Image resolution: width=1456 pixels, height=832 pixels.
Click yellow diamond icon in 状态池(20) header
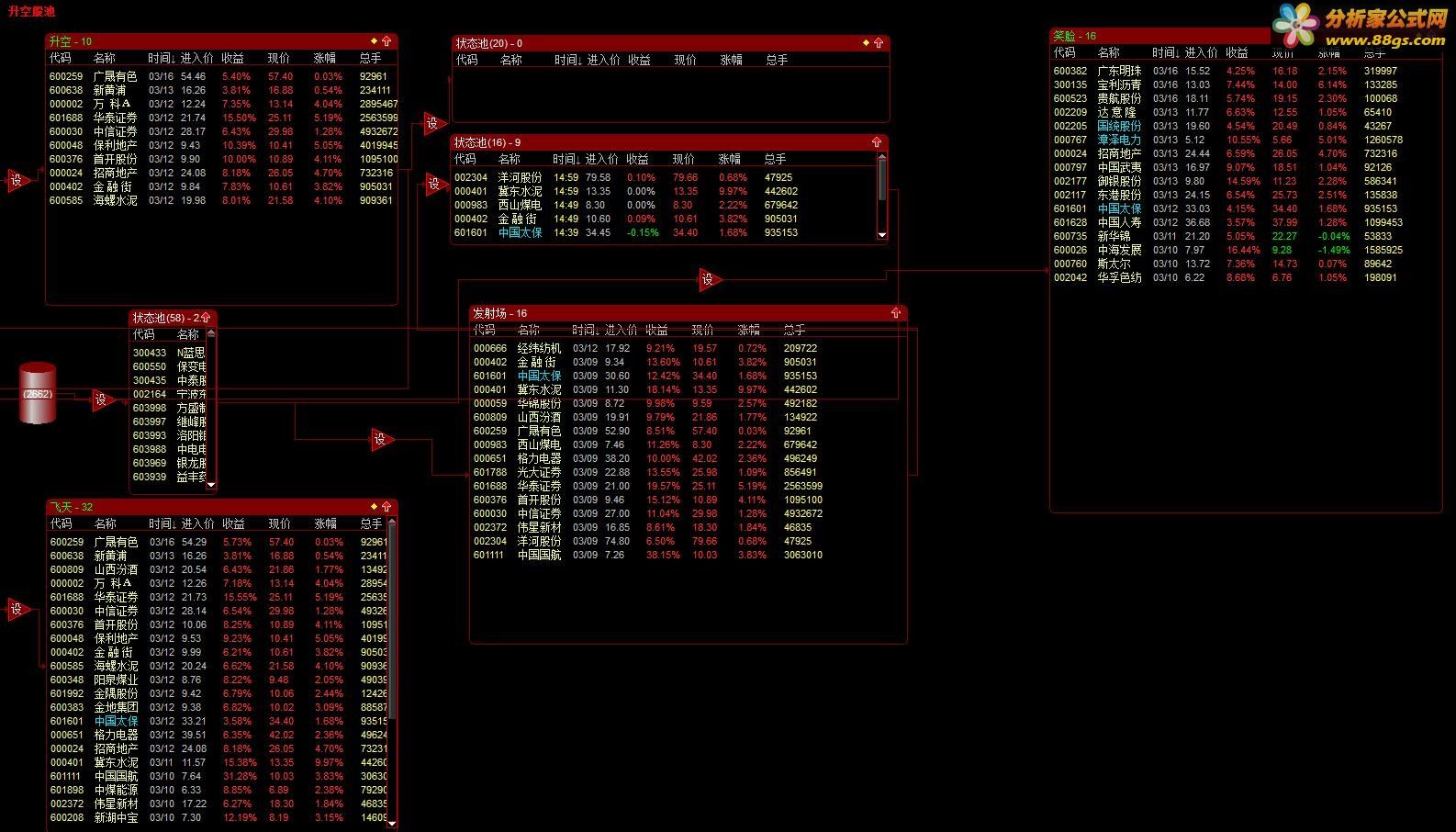pyautogui.click(x=866, y=43)
